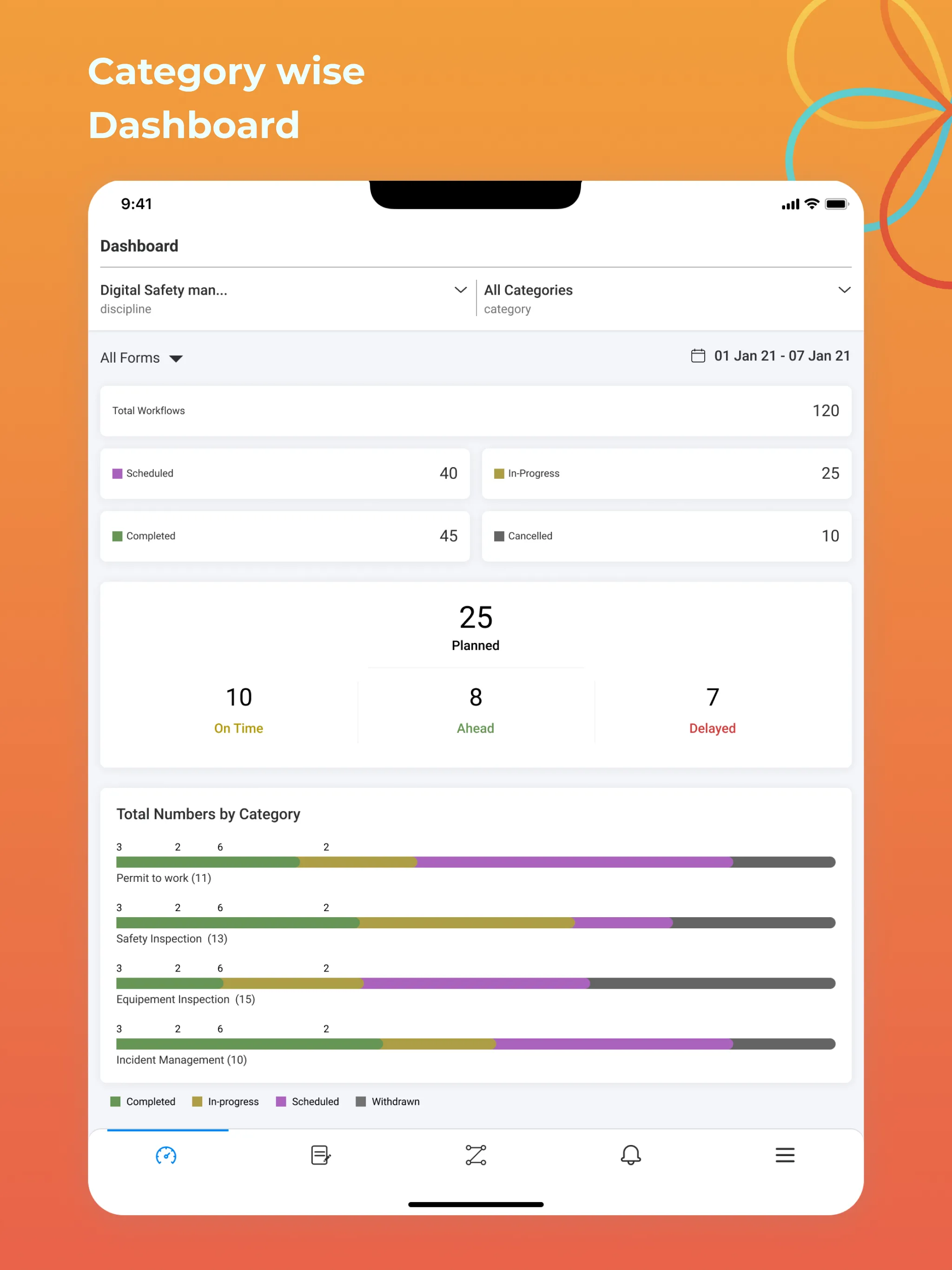Expand the All Forms filter dropdown

point(143,358)
